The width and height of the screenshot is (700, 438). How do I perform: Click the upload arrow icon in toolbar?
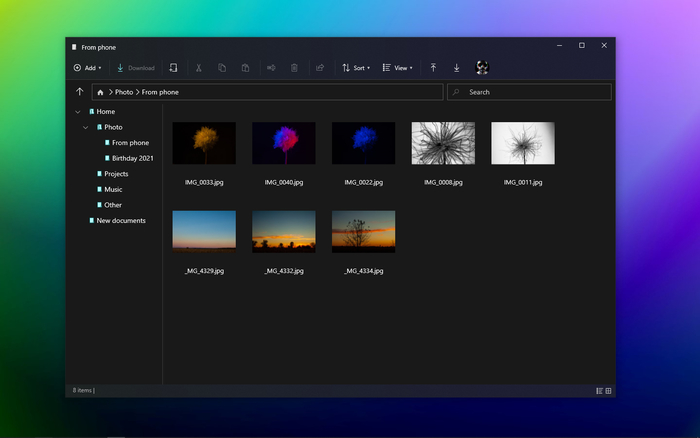coord(433,68)
